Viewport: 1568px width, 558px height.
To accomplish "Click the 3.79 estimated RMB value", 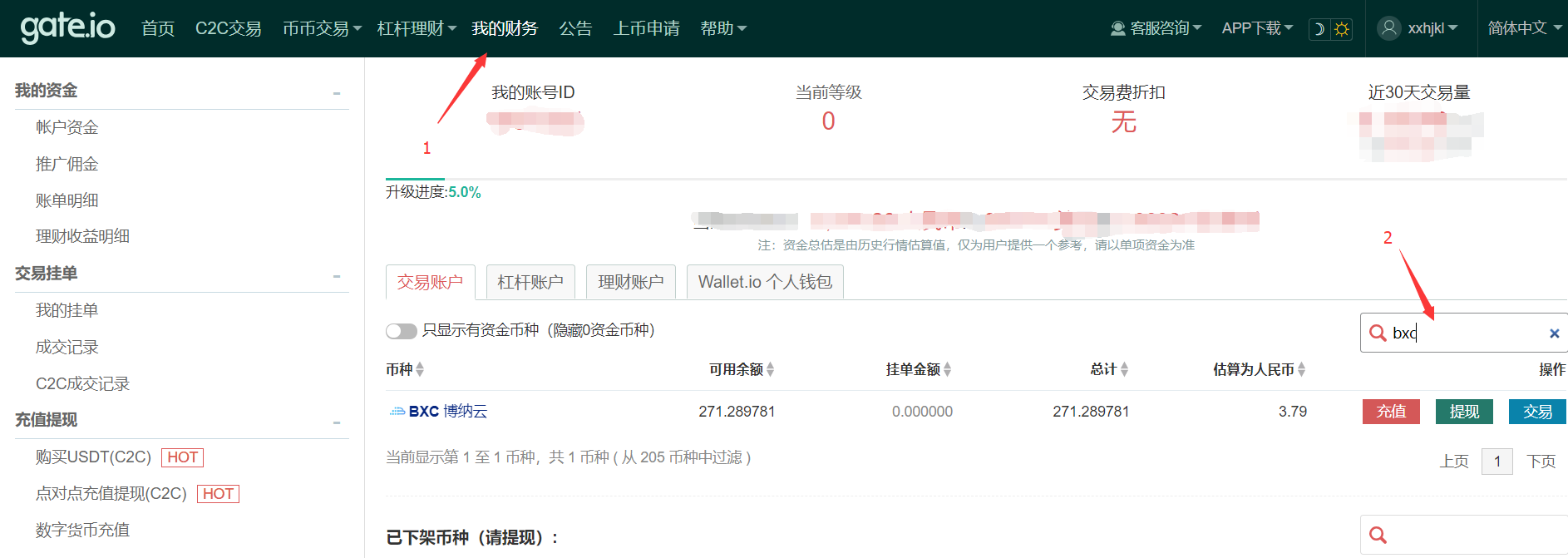I will (1293, 412).
